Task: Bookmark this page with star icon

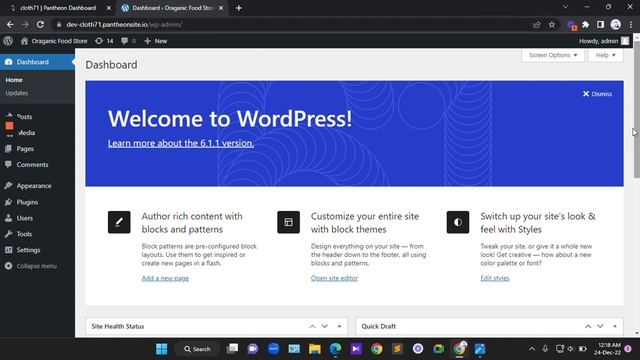Action: [x=552, y=24]
